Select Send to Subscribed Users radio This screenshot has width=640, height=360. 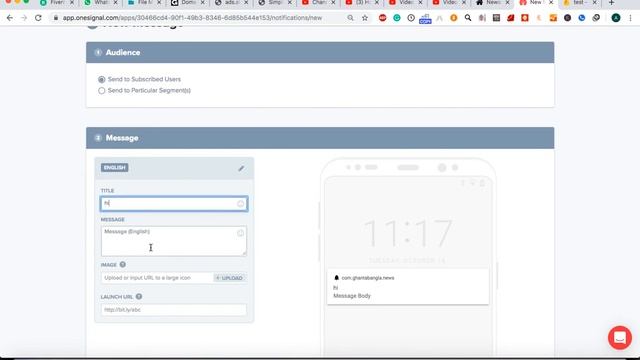tap(102, 79)
